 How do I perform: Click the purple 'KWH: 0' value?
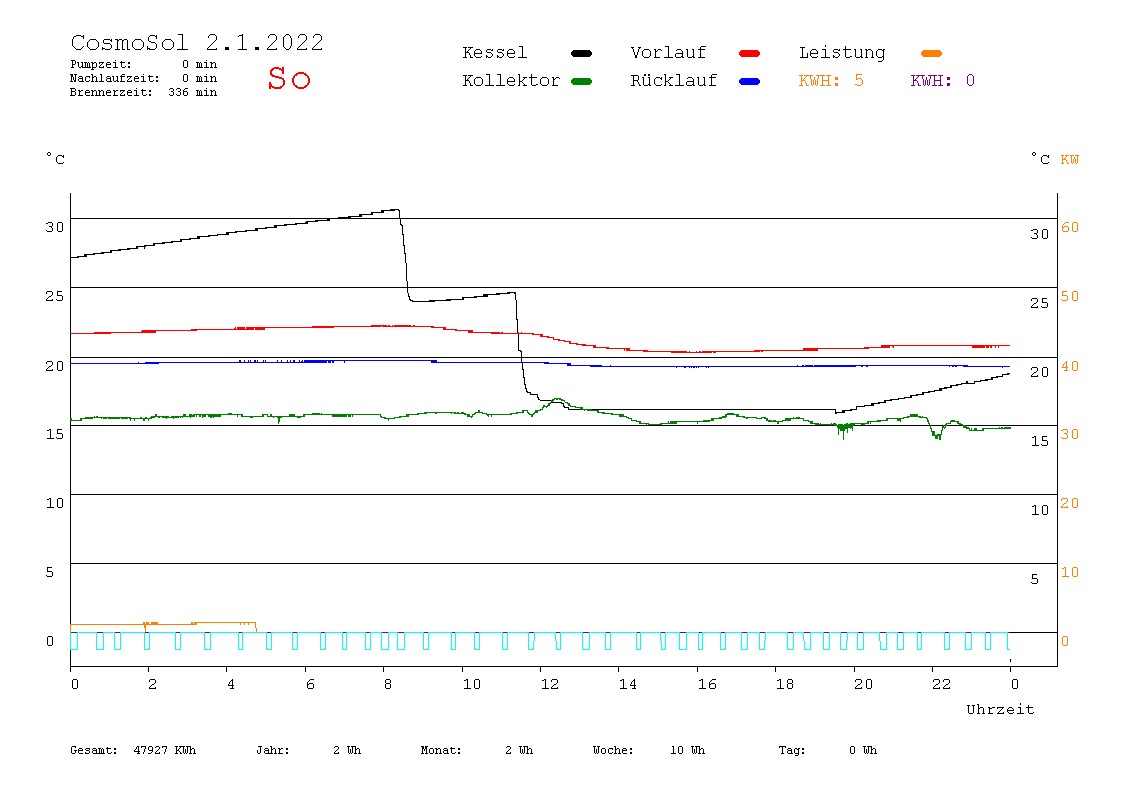click(x=942, y=81)
